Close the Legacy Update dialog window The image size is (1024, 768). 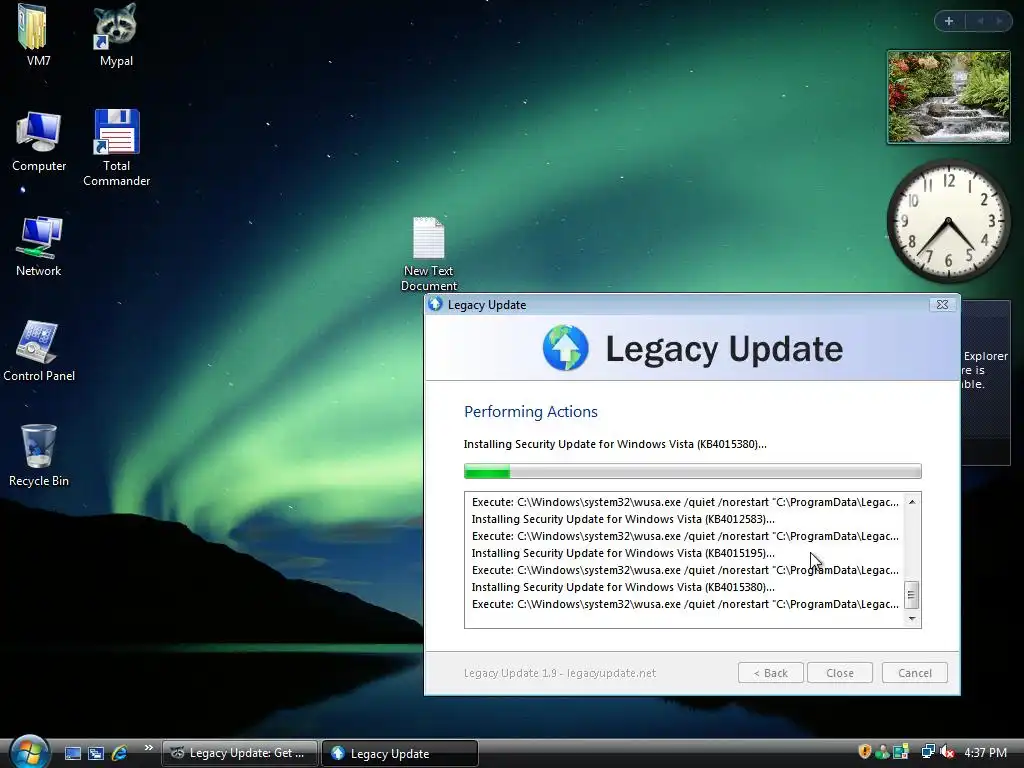[x=942, y=304]
